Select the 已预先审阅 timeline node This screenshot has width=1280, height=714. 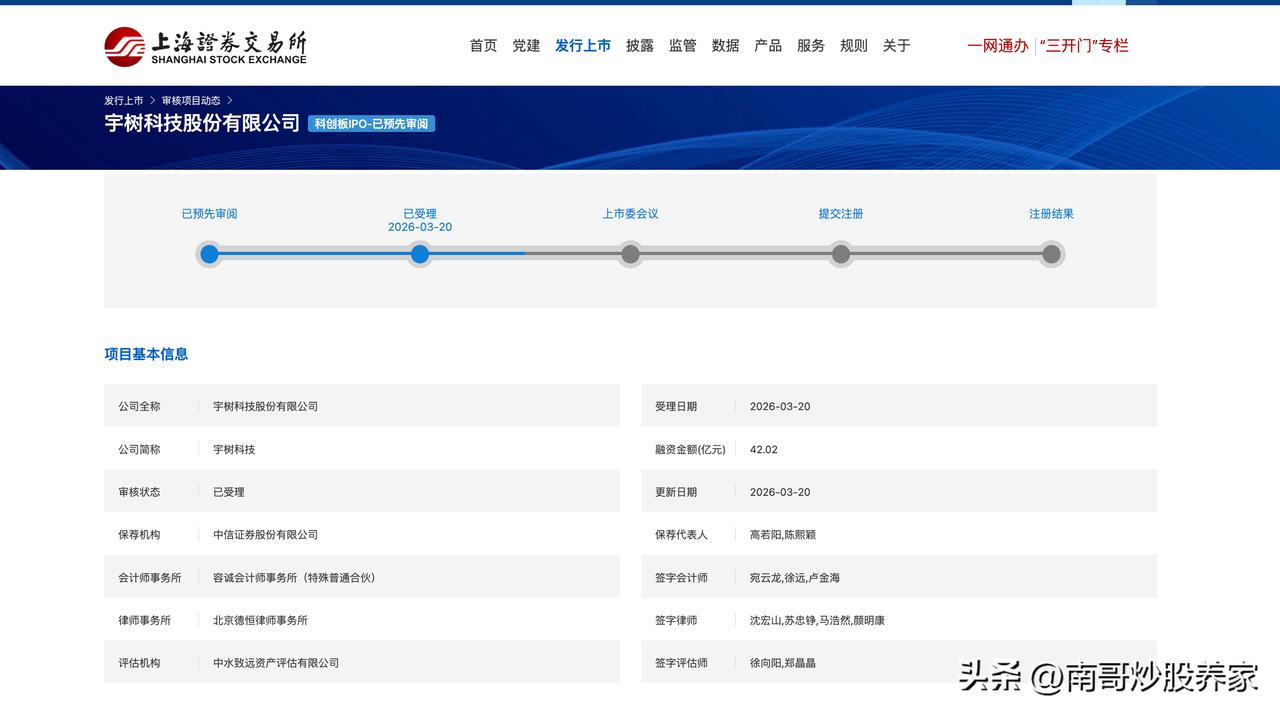pyautogui.click(x=208, y=254)
